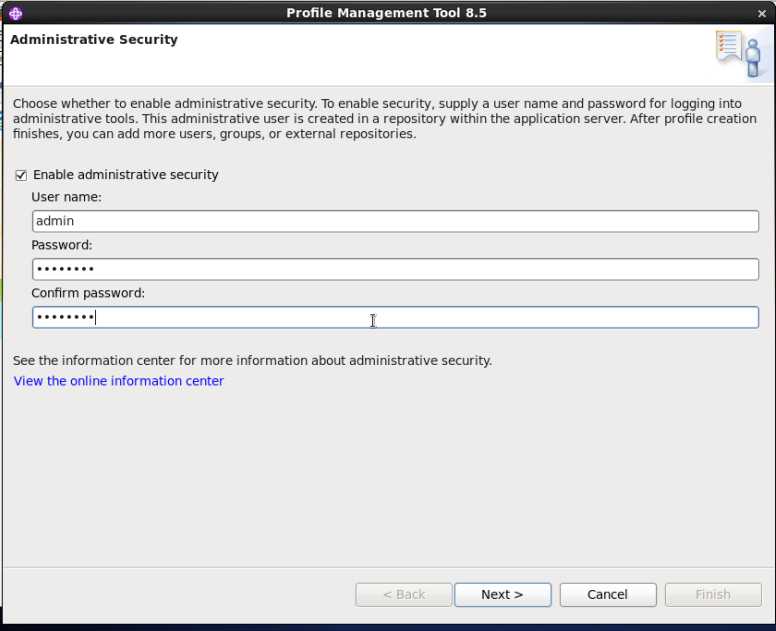The image size is (776, 631).
Task: Select the Confirm password field
Action: point(395,317)
